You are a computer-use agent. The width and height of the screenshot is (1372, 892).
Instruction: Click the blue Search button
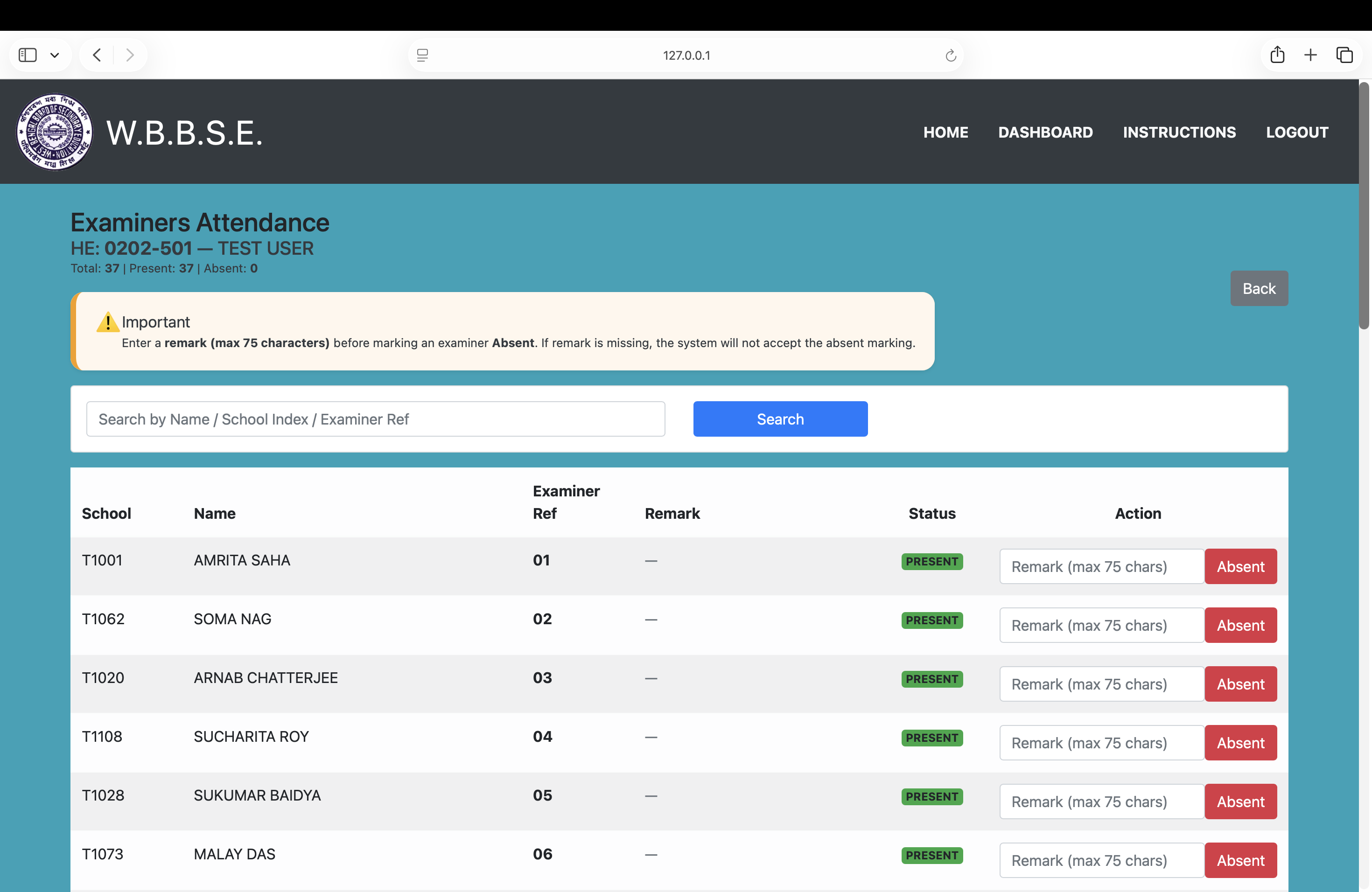click(x=780, y=419)
